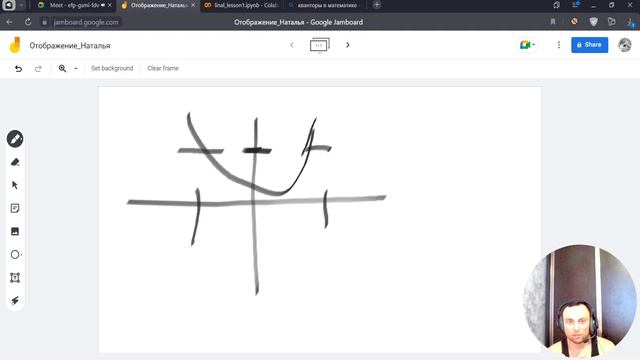
Task: Go to next frame
Action: point(348,45)
